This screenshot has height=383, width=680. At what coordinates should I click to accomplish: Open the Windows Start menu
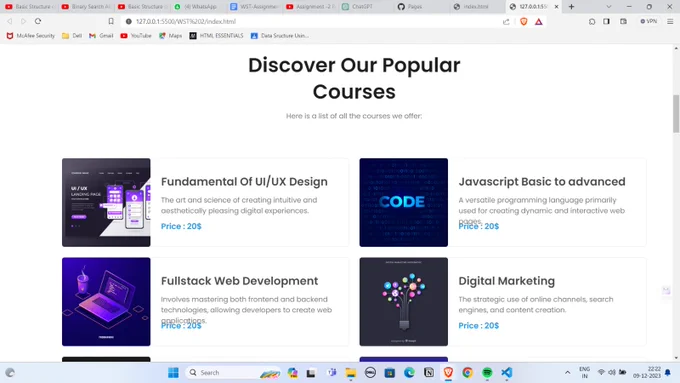point(173,373)
